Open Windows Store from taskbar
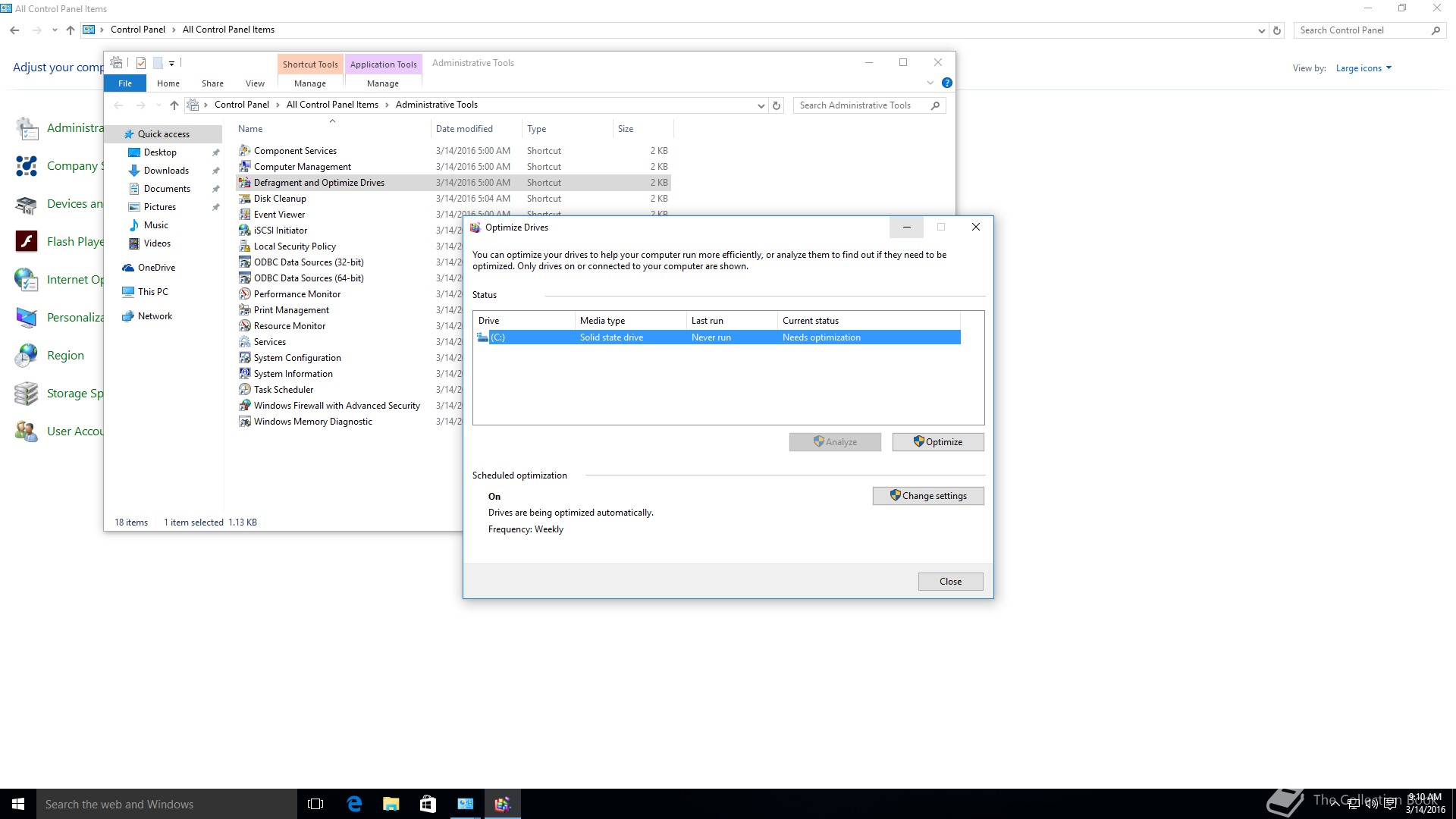Viewport: 1456px width, 819px height. [x=428, y=804]
